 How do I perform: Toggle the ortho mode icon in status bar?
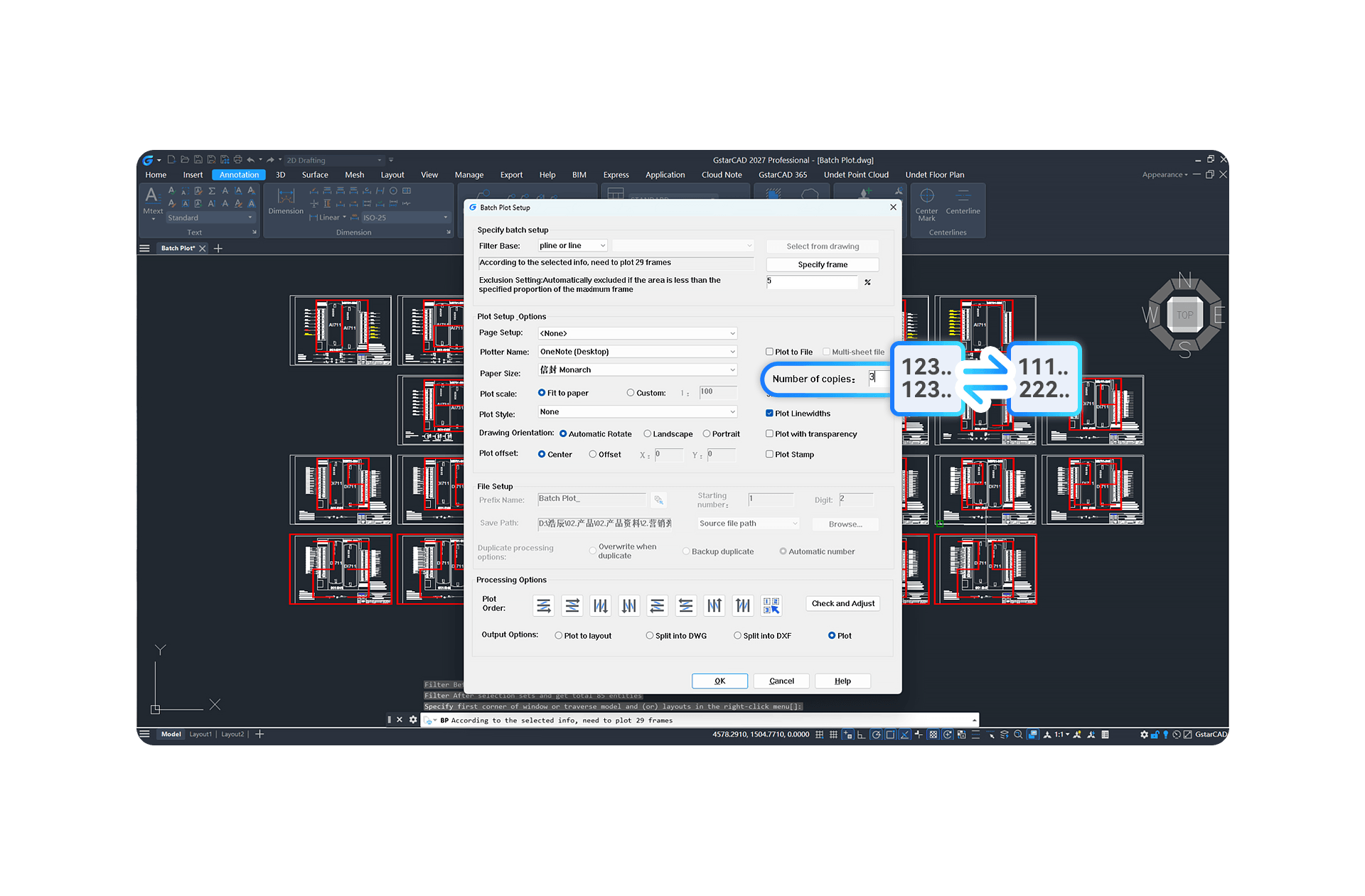coord(862,735)
